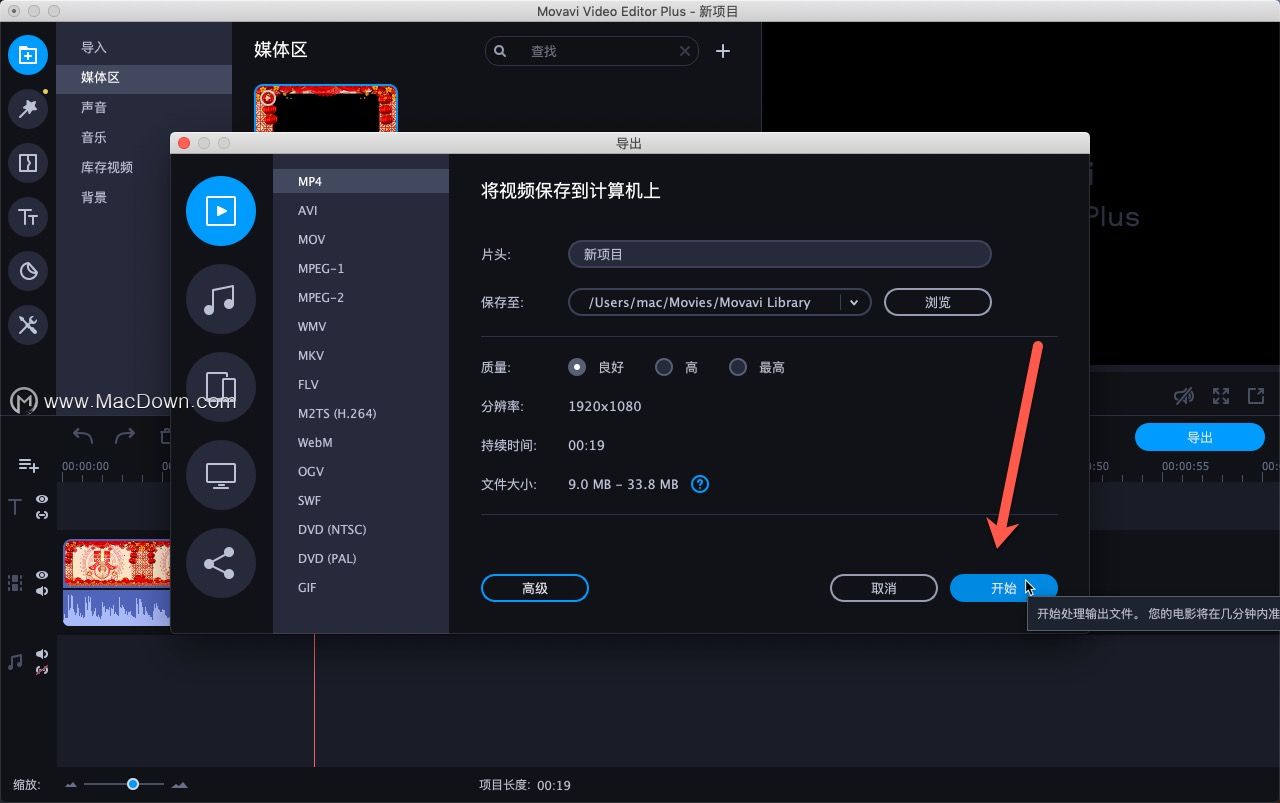The height and width of the screenshot is (803, 1280).
Task: Select 良好 quality radio button
Action: (577, 367)
